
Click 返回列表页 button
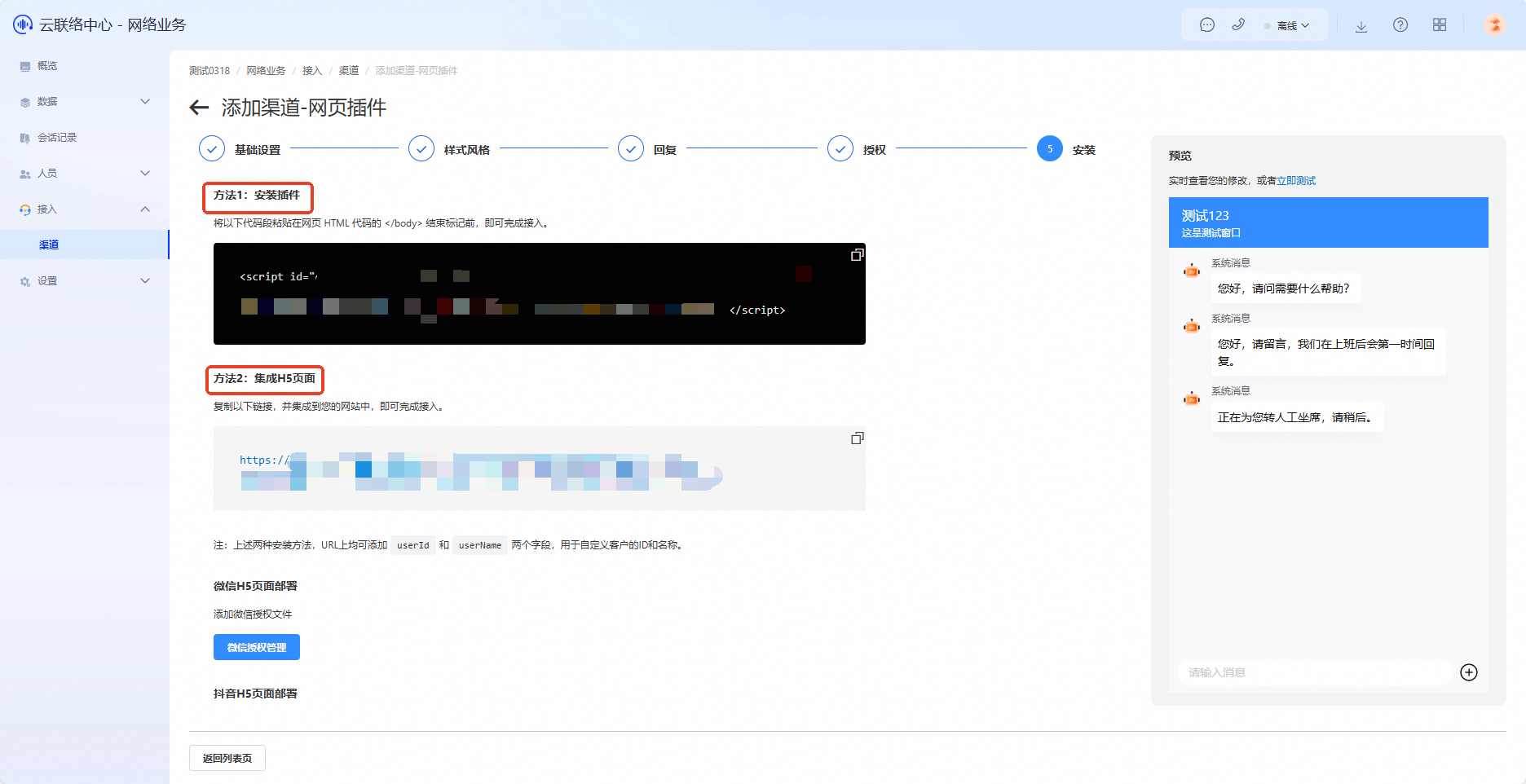pyautogui.click(x=227, y=758)
